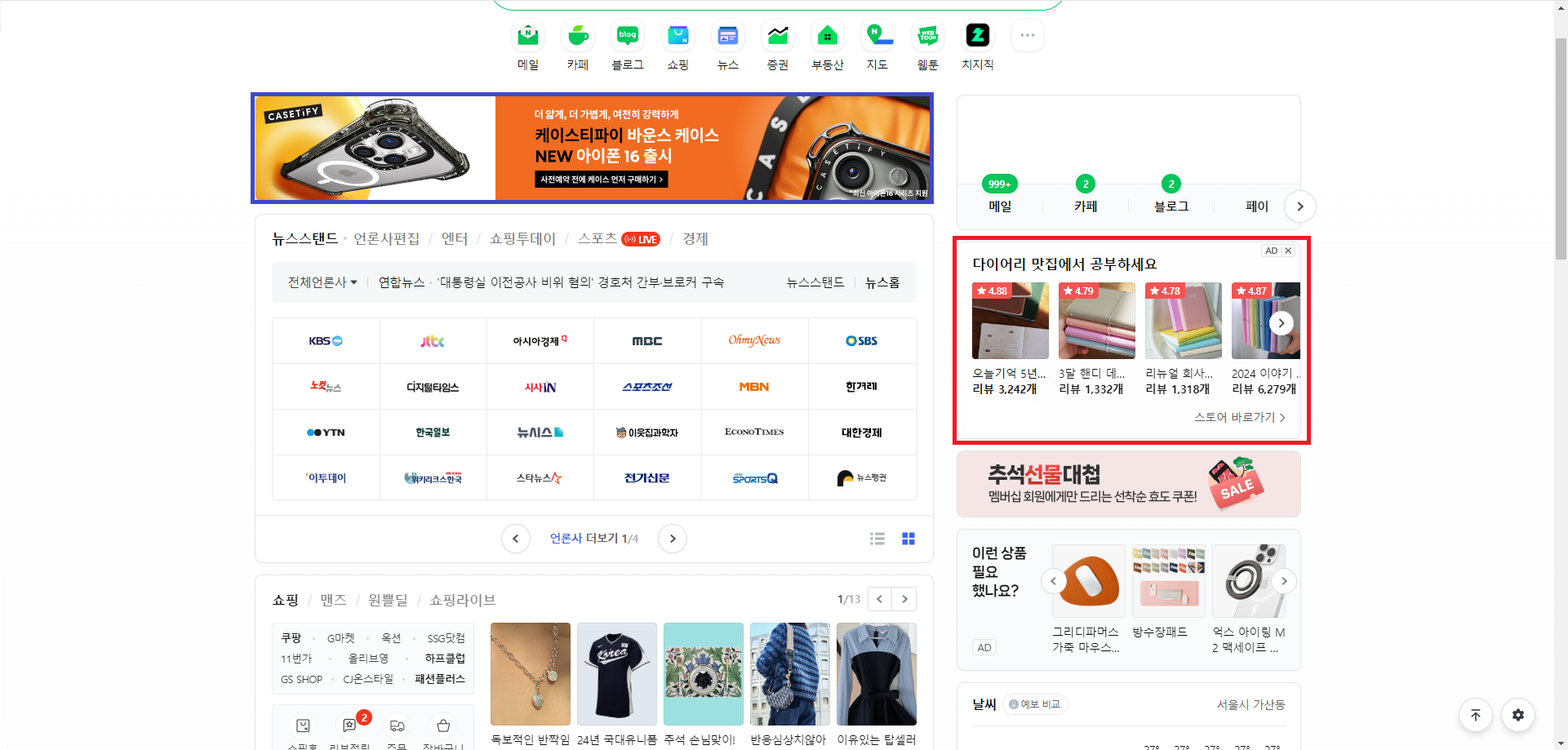
Task: Open the 뉴스홈 link
Action: click(x=882, y=282)
